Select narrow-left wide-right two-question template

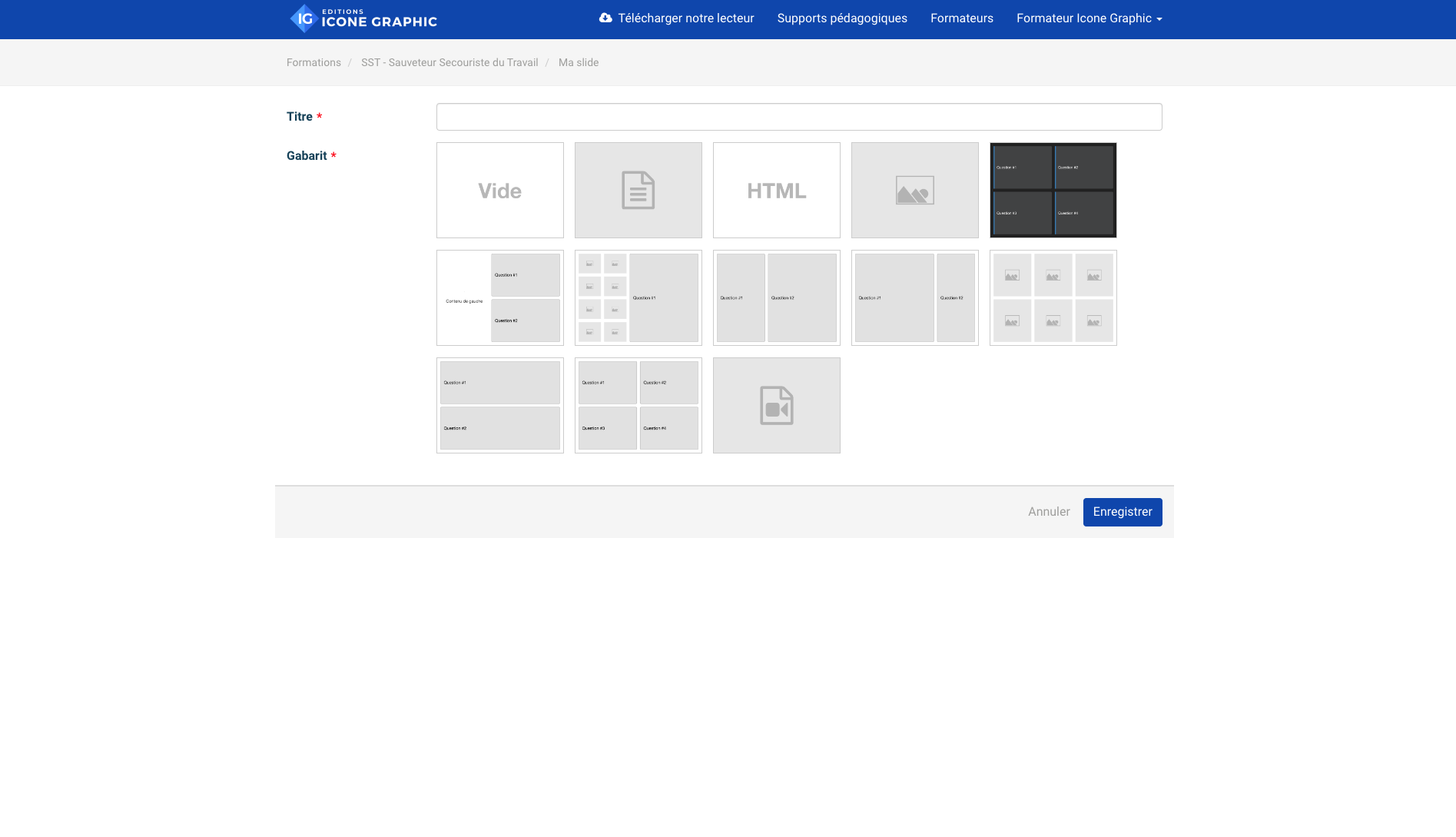point(777,297)
